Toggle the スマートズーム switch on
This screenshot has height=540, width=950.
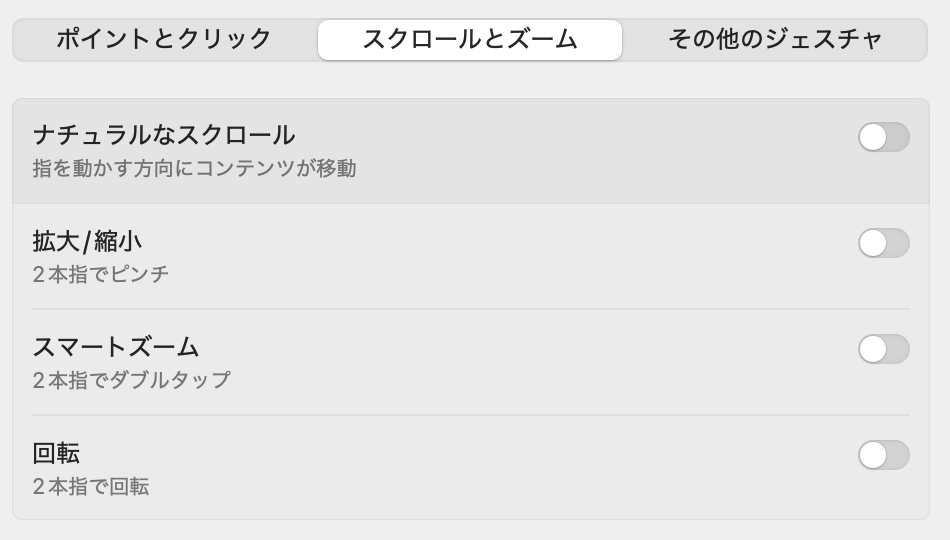pos(883,349)
